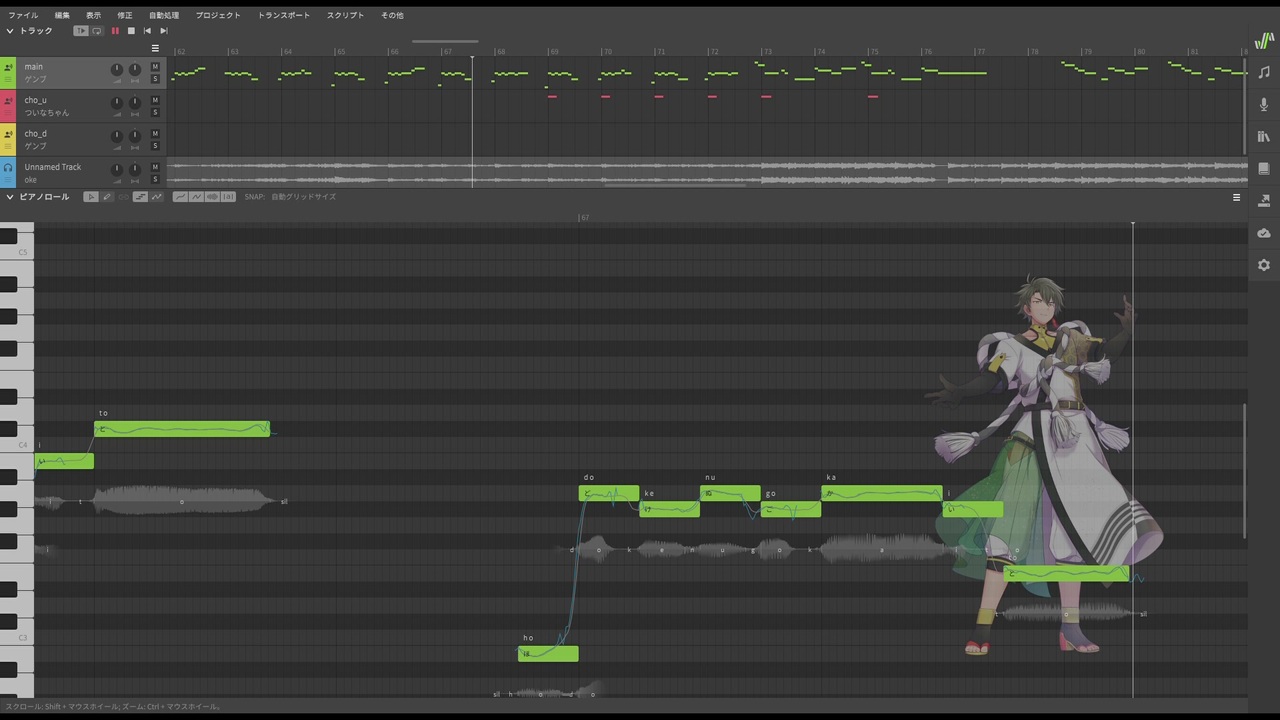Open the License and Updates cloud icon
The height and width of the screenshot is (720, 1280).
tap(1264, 232)
